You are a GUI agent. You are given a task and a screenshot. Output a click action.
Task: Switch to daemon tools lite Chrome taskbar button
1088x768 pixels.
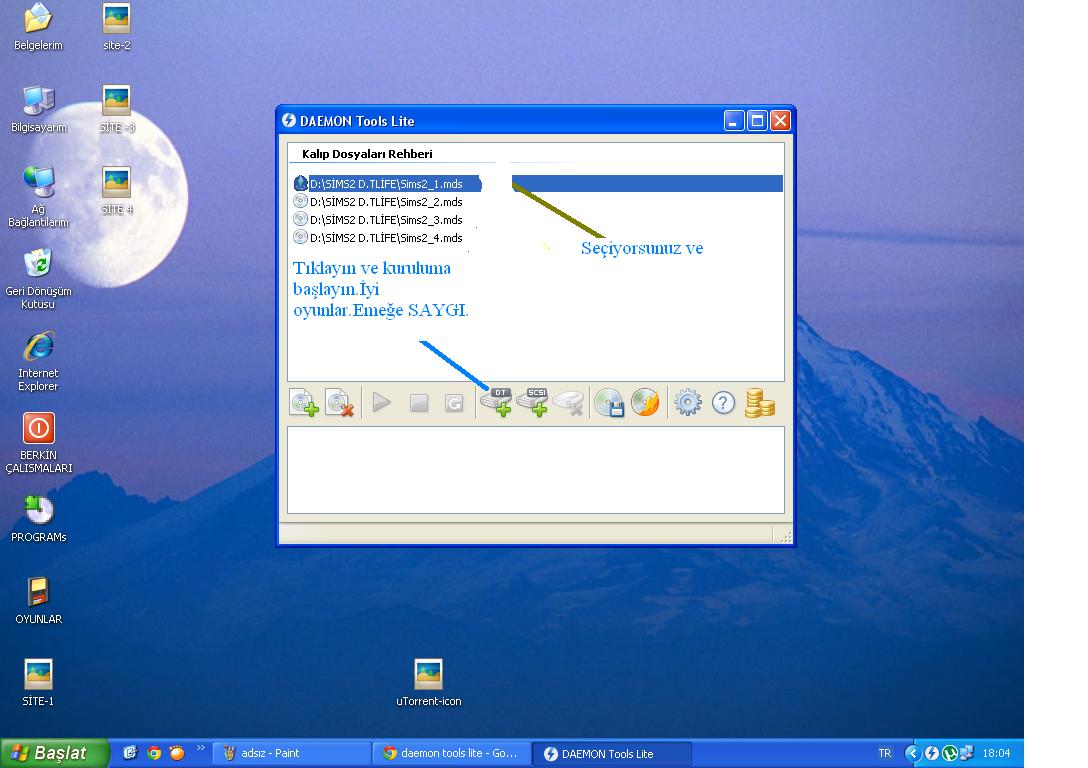[452, 753]
